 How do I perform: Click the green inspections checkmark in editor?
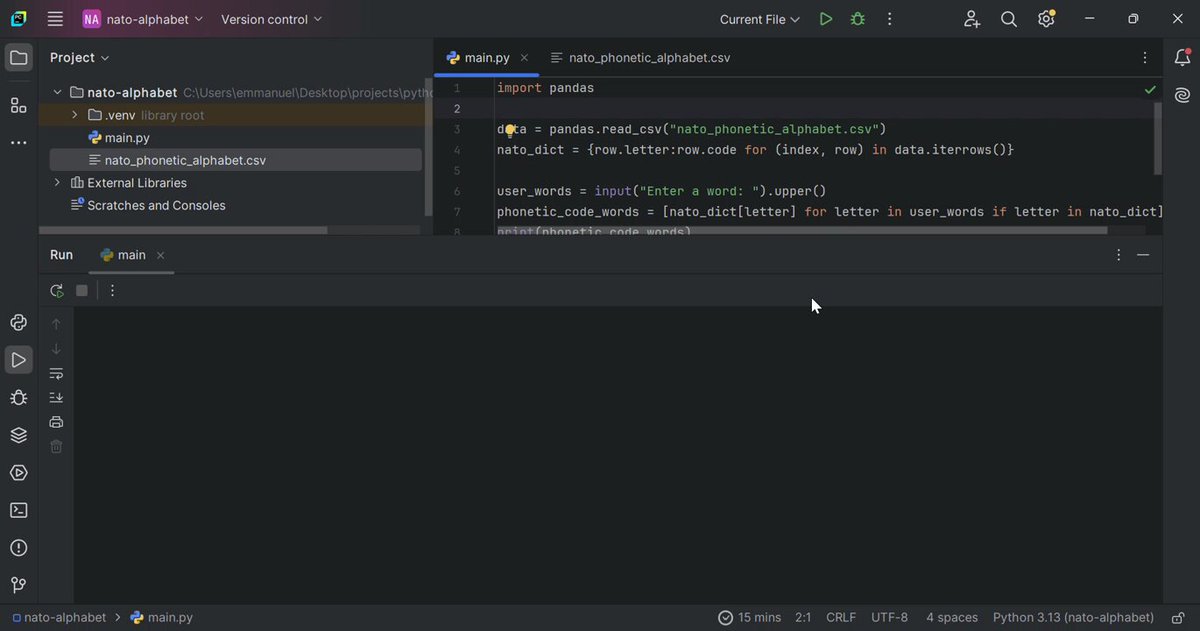pos(1150,89)
